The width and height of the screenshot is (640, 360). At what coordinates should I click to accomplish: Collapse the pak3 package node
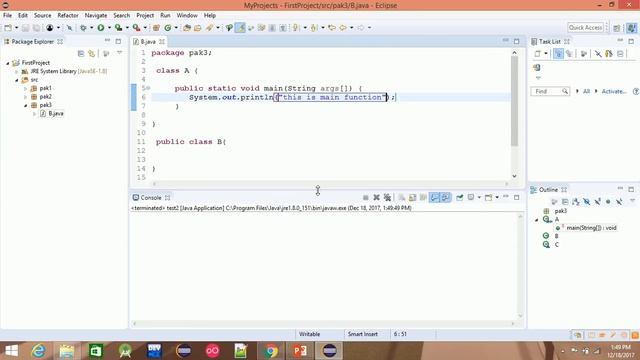(25, 105)
